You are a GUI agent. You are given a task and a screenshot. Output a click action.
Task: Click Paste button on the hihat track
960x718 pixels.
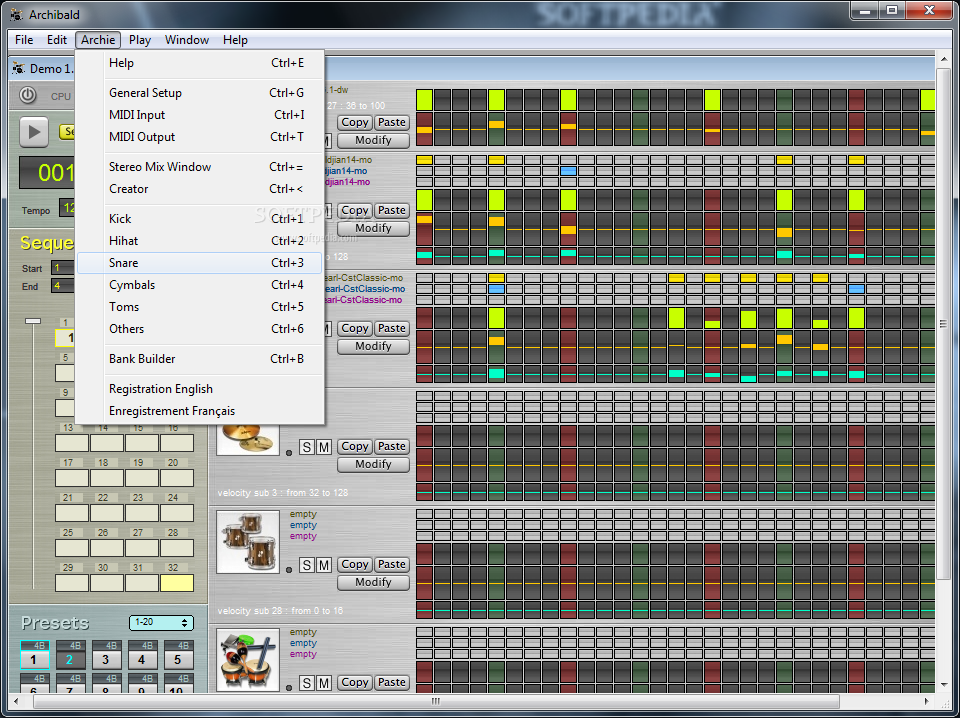391,210
